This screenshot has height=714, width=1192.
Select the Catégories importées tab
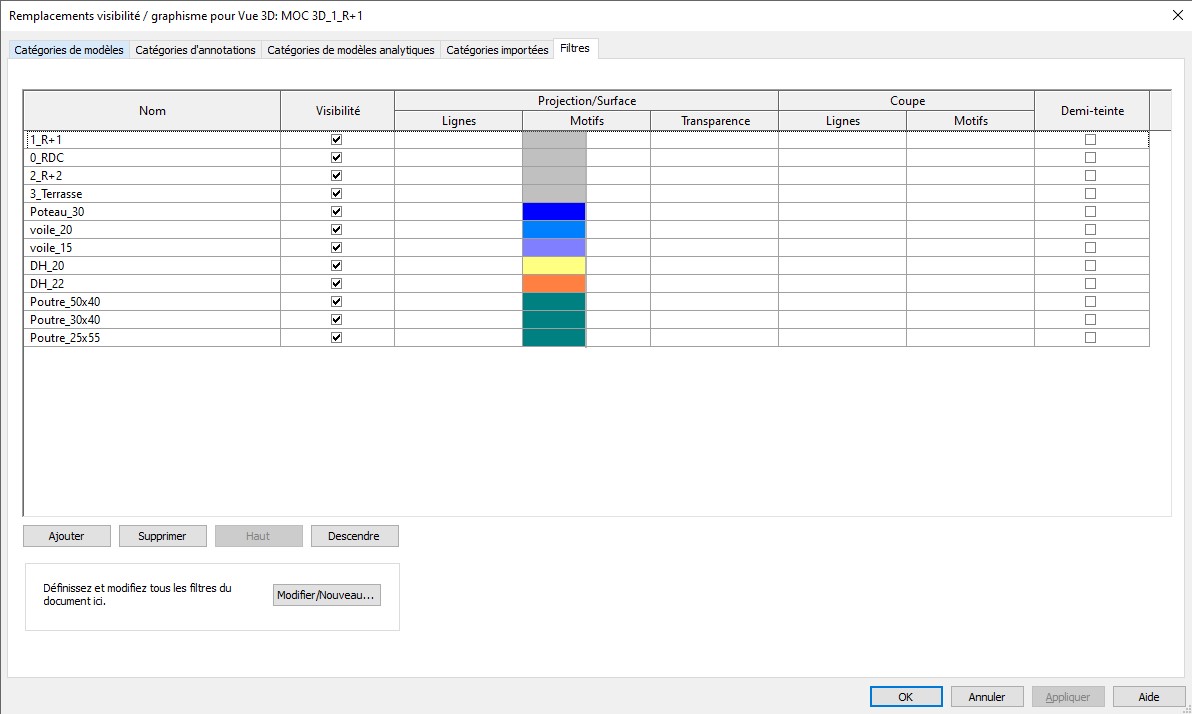[x=497, y=50]
